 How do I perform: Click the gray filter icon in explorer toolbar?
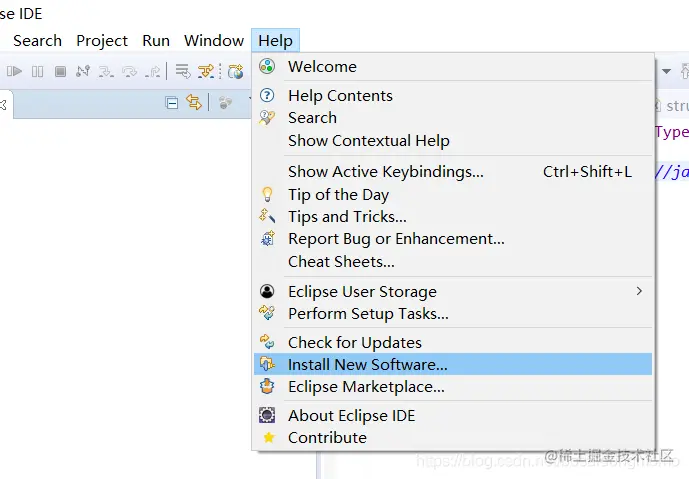point(225,103)
